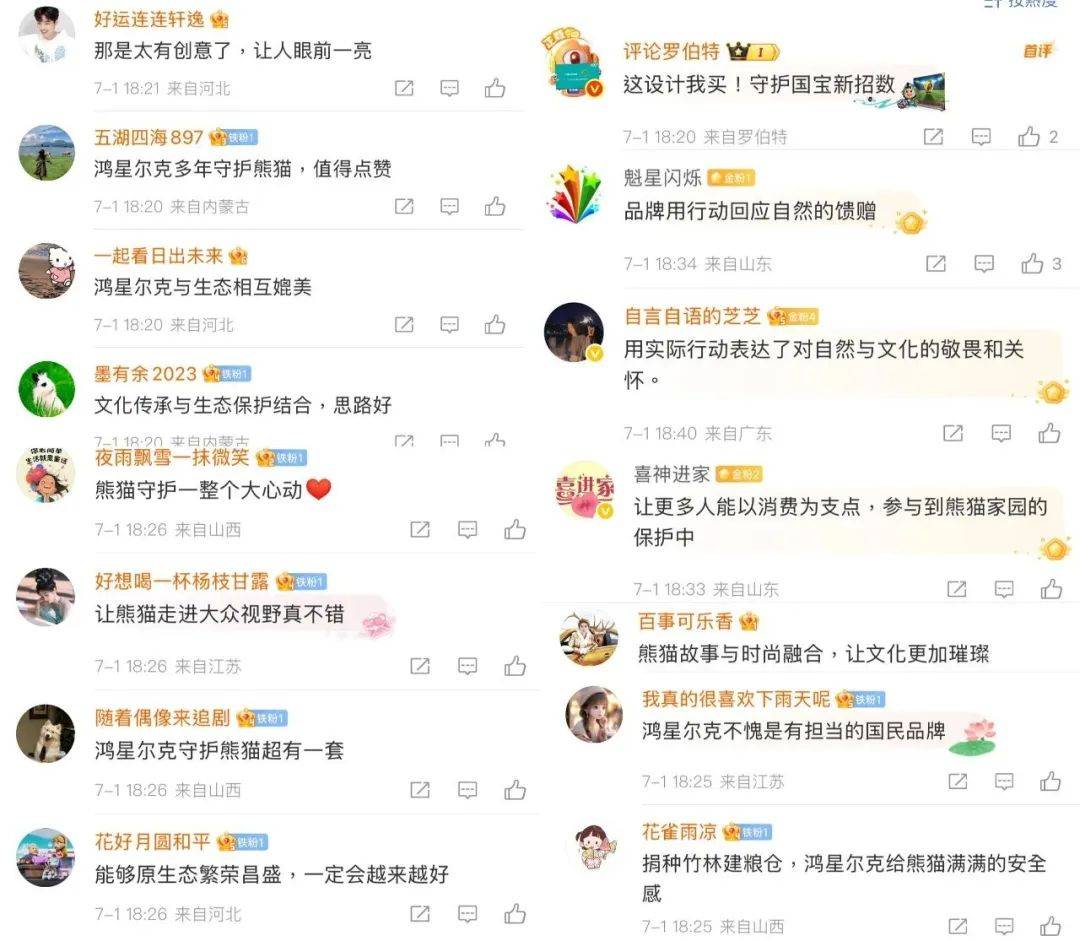Reply to 我真的很喜欢下雨天呢's comment
1080x941 pixels.
pyautogui.click(x=1004, y=781)
